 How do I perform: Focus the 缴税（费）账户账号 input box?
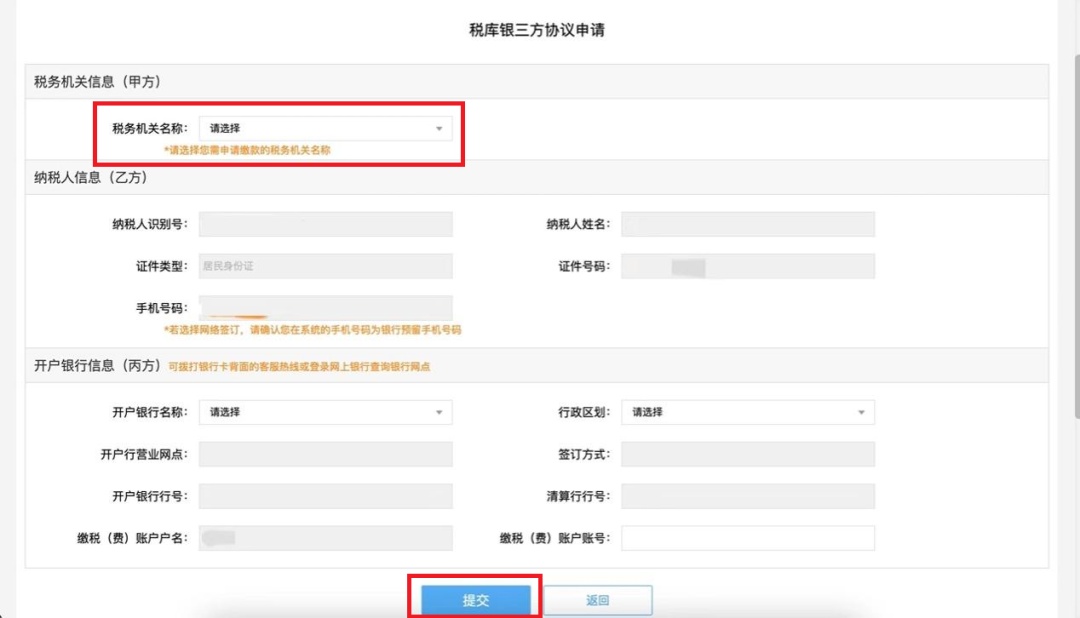(x=747, y=538)
